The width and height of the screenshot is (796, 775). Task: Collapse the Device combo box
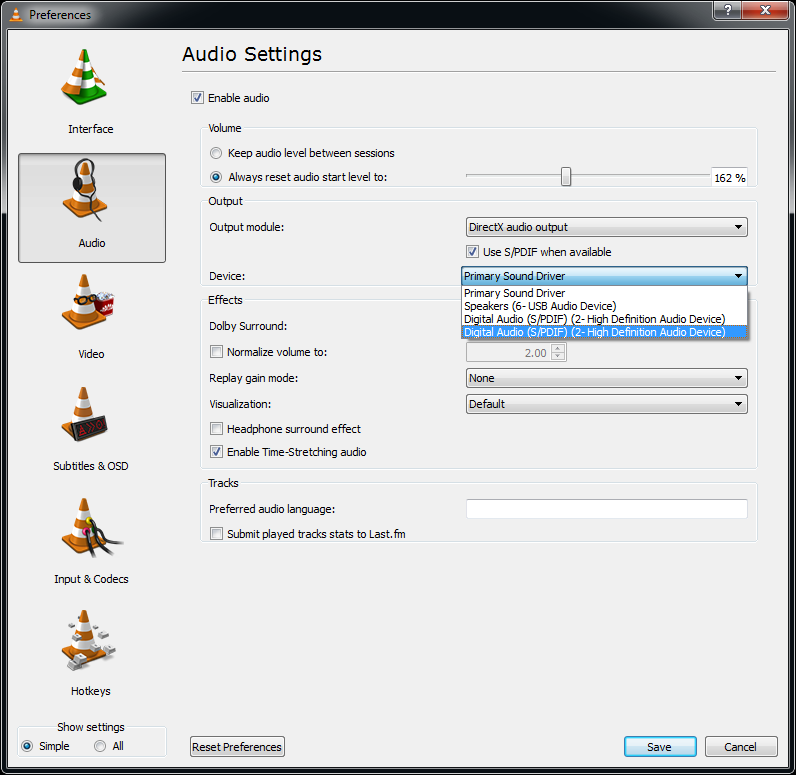(x=604, y=276)
